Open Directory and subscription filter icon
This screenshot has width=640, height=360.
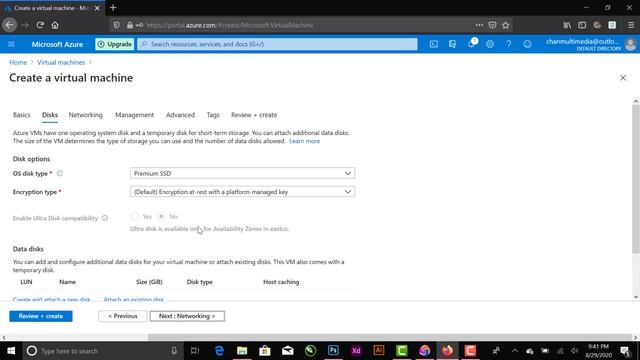pos(452,44)
